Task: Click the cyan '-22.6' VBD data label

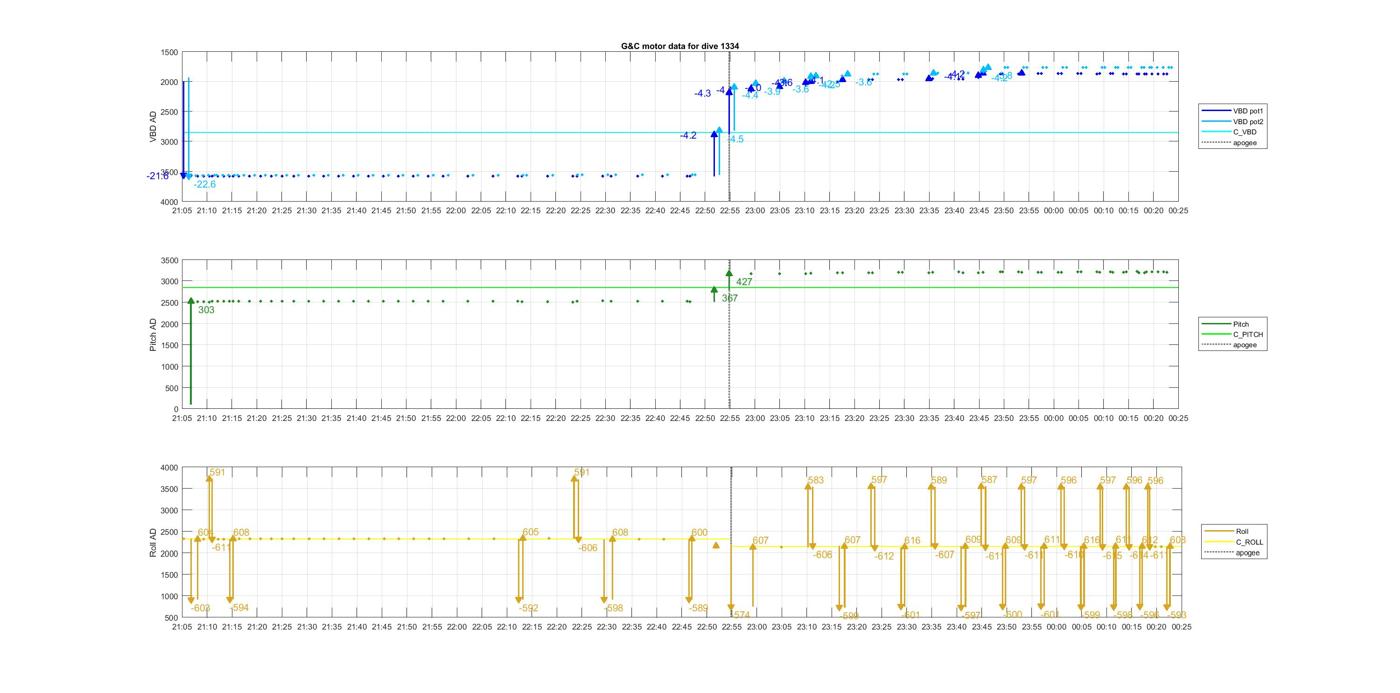Action: click(204, 184)
